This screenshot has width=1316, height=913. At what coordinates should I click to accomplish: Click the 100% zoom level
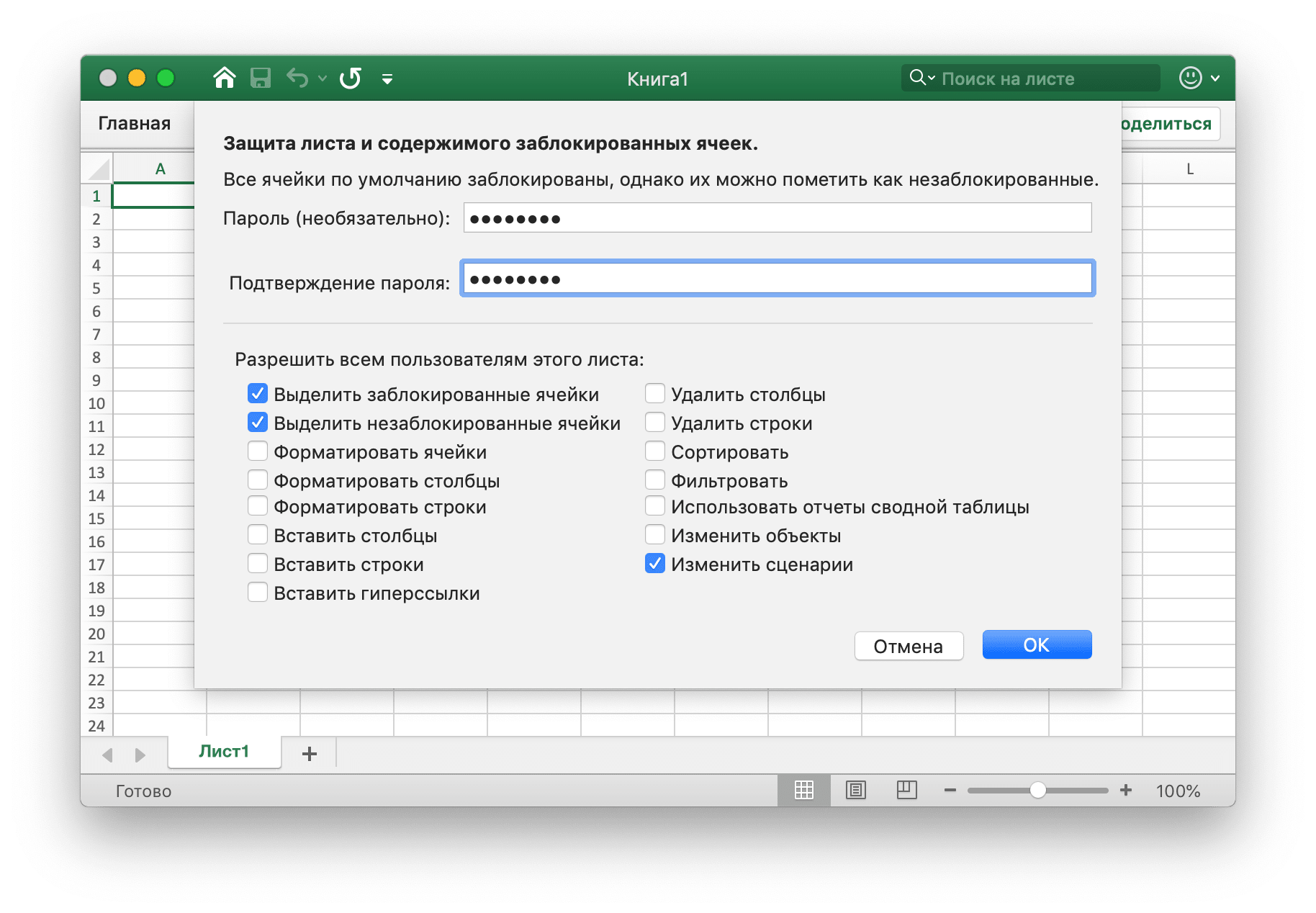1178,791
